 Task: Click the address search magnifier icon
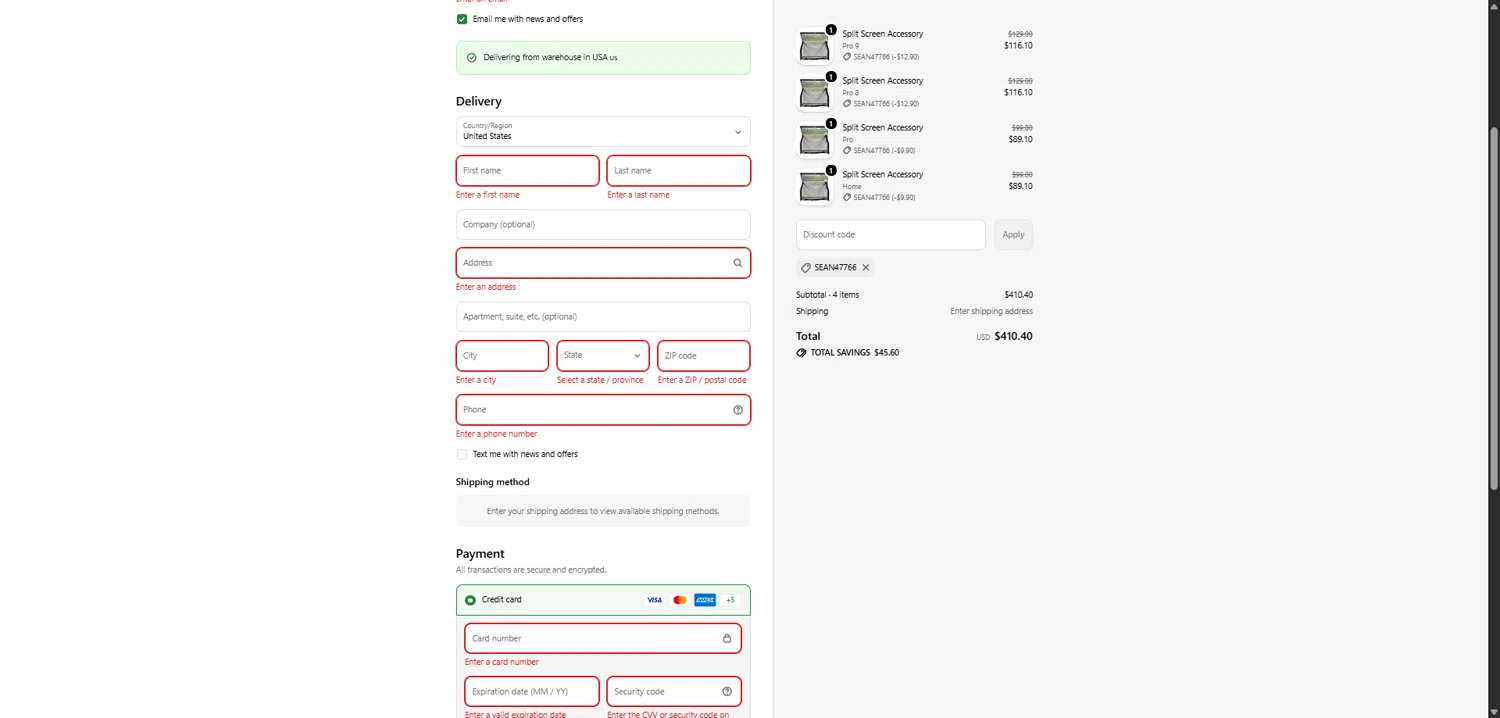click(738, 263)
